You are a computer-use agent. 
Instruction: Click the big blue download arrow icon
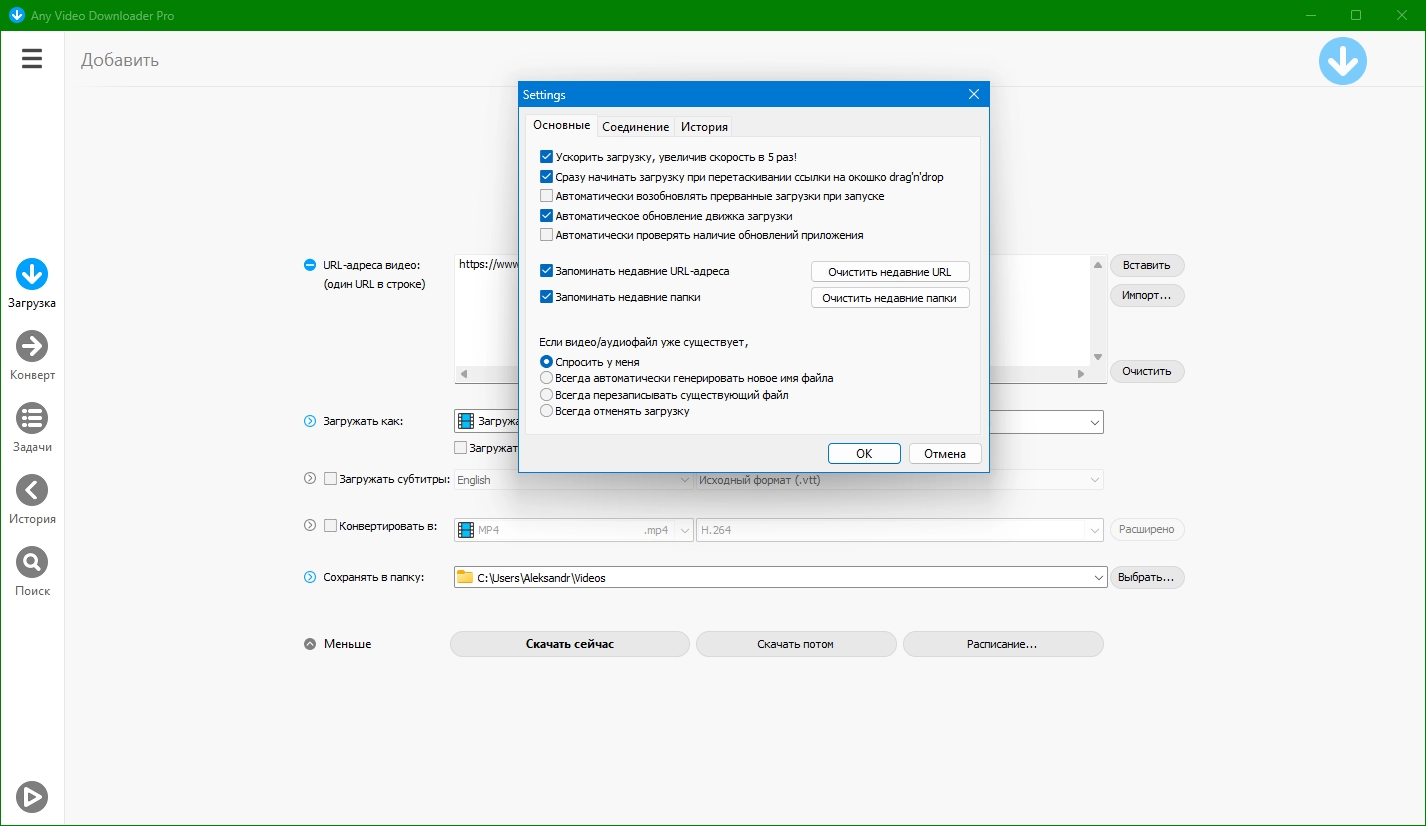point(1342,61)
